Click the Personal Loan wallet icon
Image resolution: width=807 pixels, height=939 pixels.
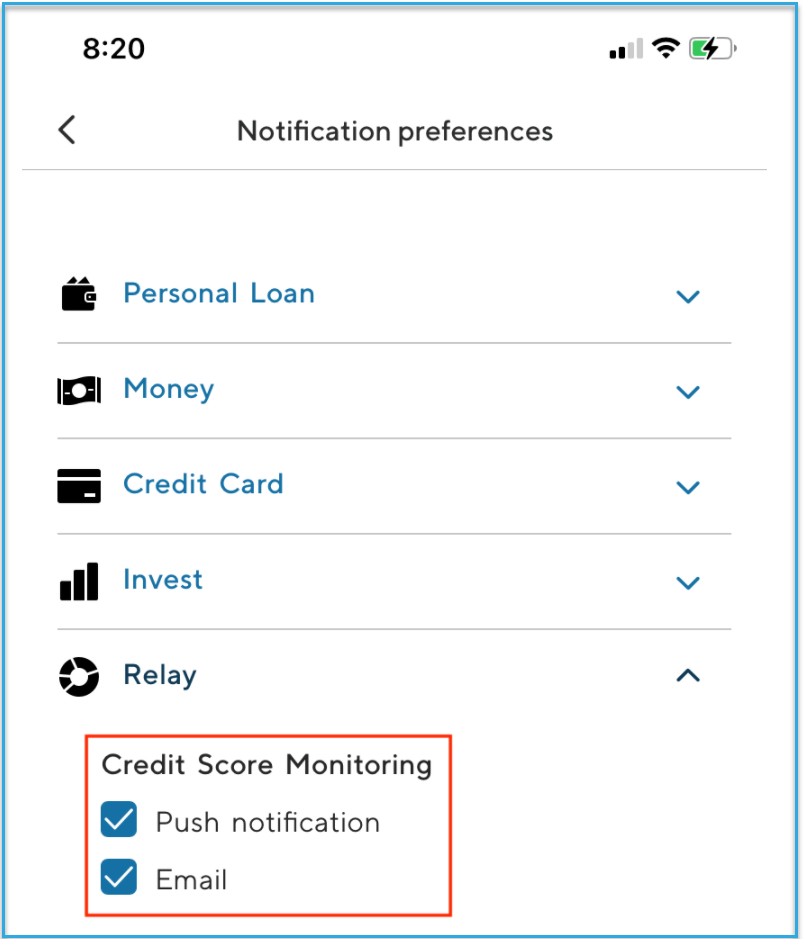coord(79,295)
